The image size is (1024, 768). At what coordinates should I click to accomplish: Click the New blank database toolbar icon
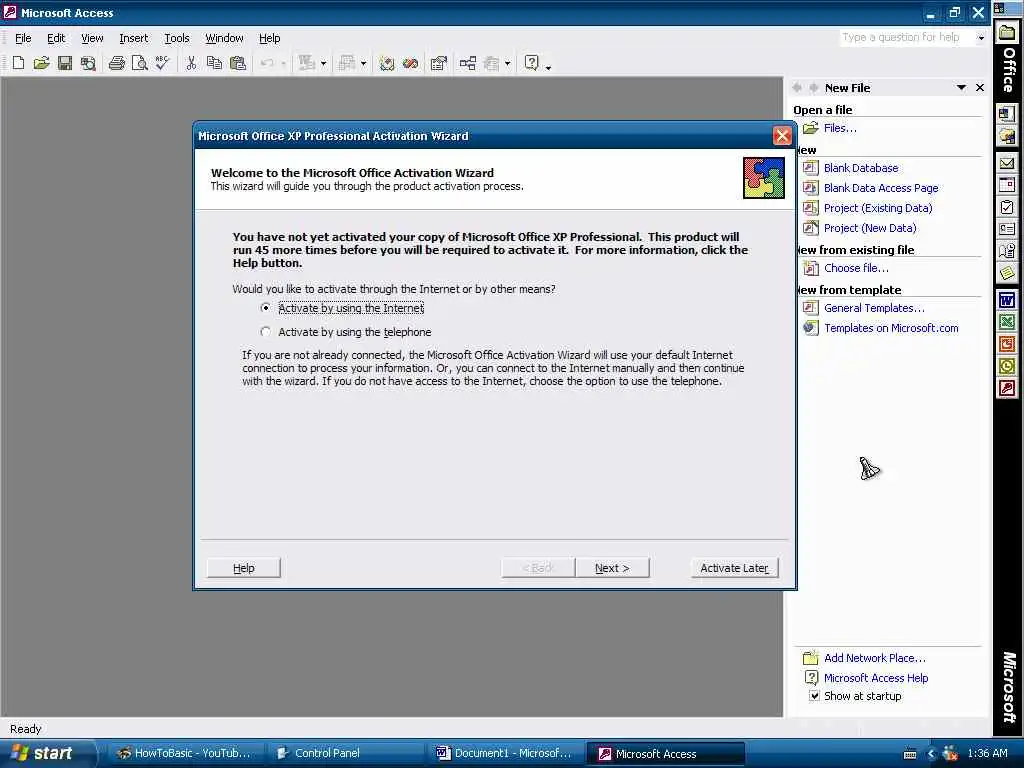click(19, 63)
